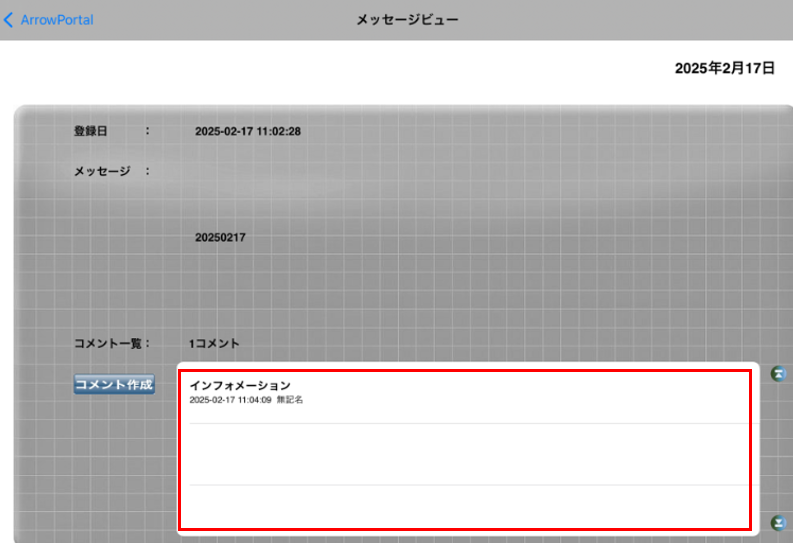Image resolution: width=793 pixels, height=543 pixels.
Task: Jump to bottom of comment list
Action: [x=779, y=522]
